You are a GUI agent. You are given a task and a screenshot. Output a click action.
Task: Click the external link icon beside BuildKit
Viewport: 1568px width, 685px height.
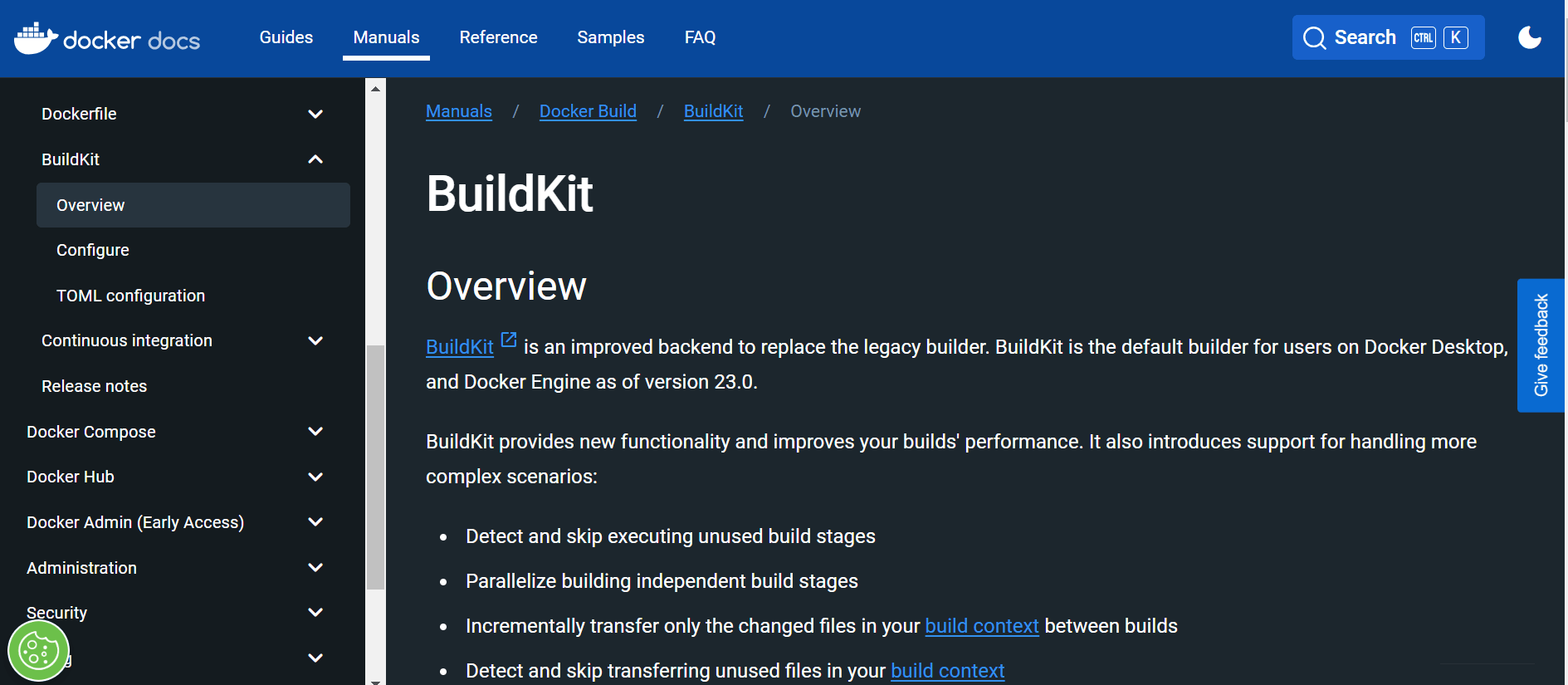click(x=509, y=340)
